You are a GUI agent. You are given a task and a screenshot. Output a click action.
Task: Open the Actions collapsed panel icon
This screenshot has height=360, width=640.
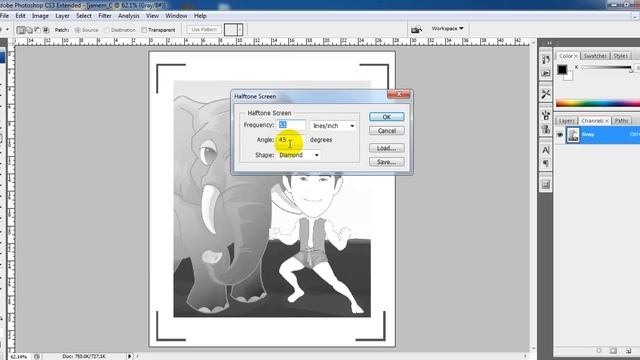(546, 73)
